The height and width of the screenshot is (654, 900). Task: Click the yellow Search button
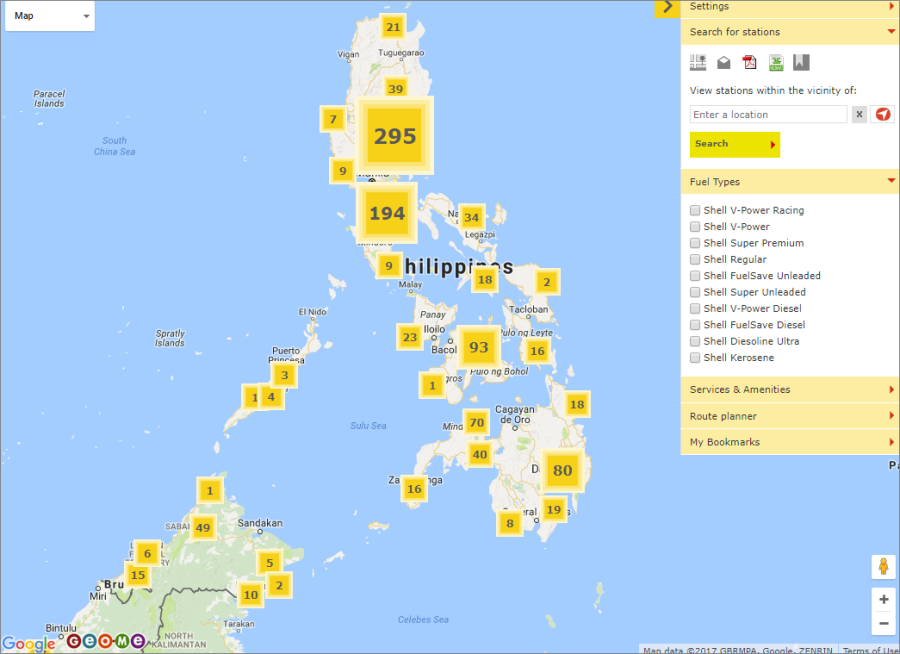point(735,144)
